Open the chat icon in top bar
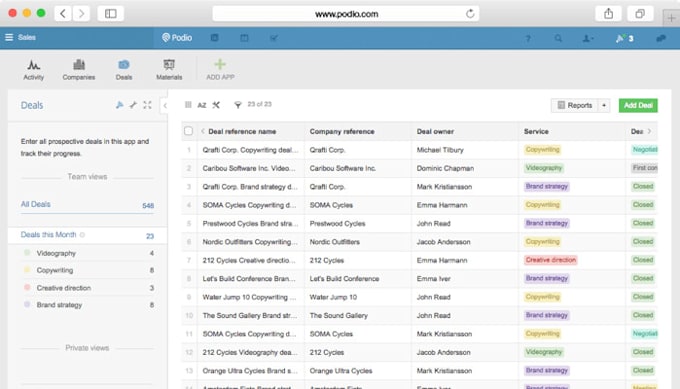This screenshot has height=389, width=680. click(660, 39)
